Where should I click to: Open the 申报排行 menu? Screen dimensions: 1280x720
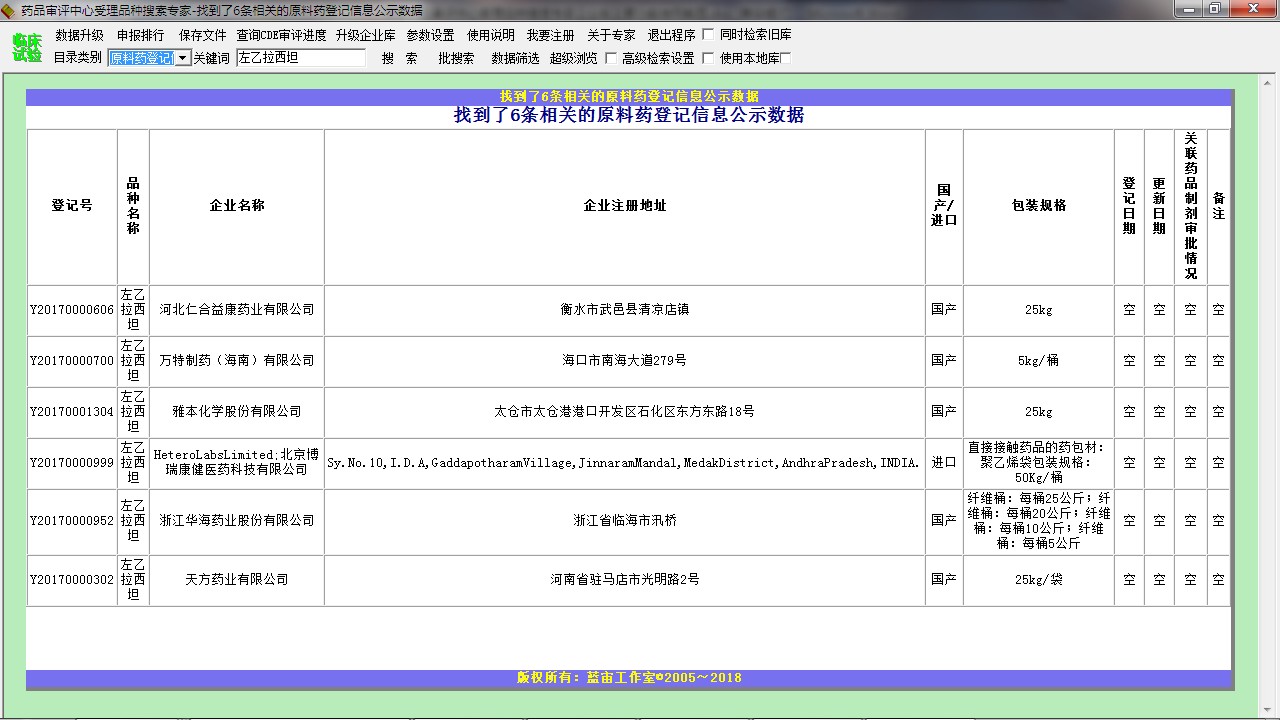click(x=141, y=35)
